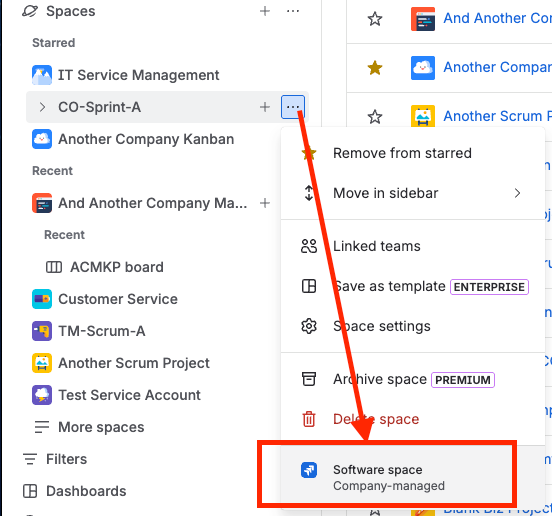
Task: Unstar the Another Company Kanban row
Action: [375, 68]
